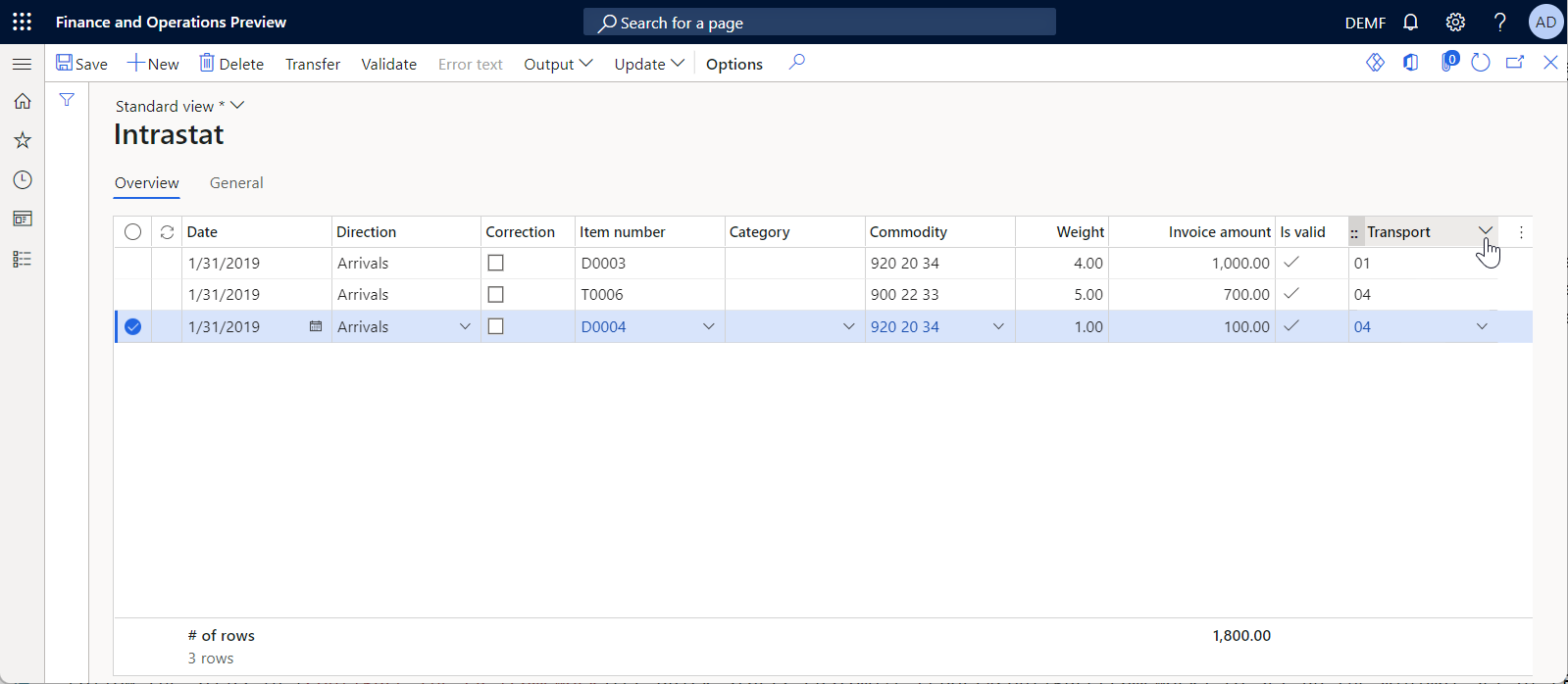Open Modules list icon in sidebar
This screenshot has width=1568, height=684.
pyautogui.click(x=22, y=259)
